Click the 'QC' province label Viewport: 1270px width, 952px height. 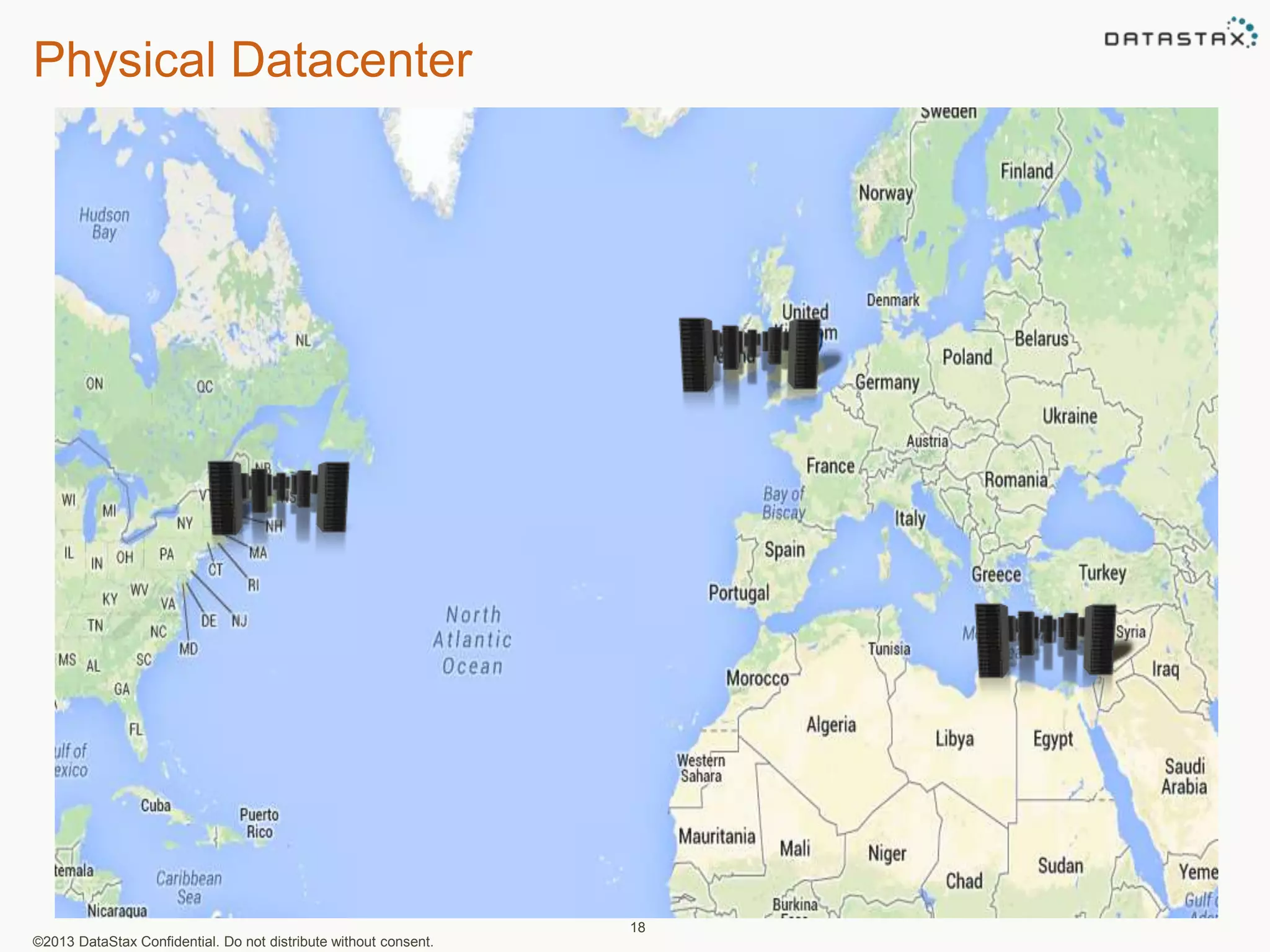[x=205, y=387]
